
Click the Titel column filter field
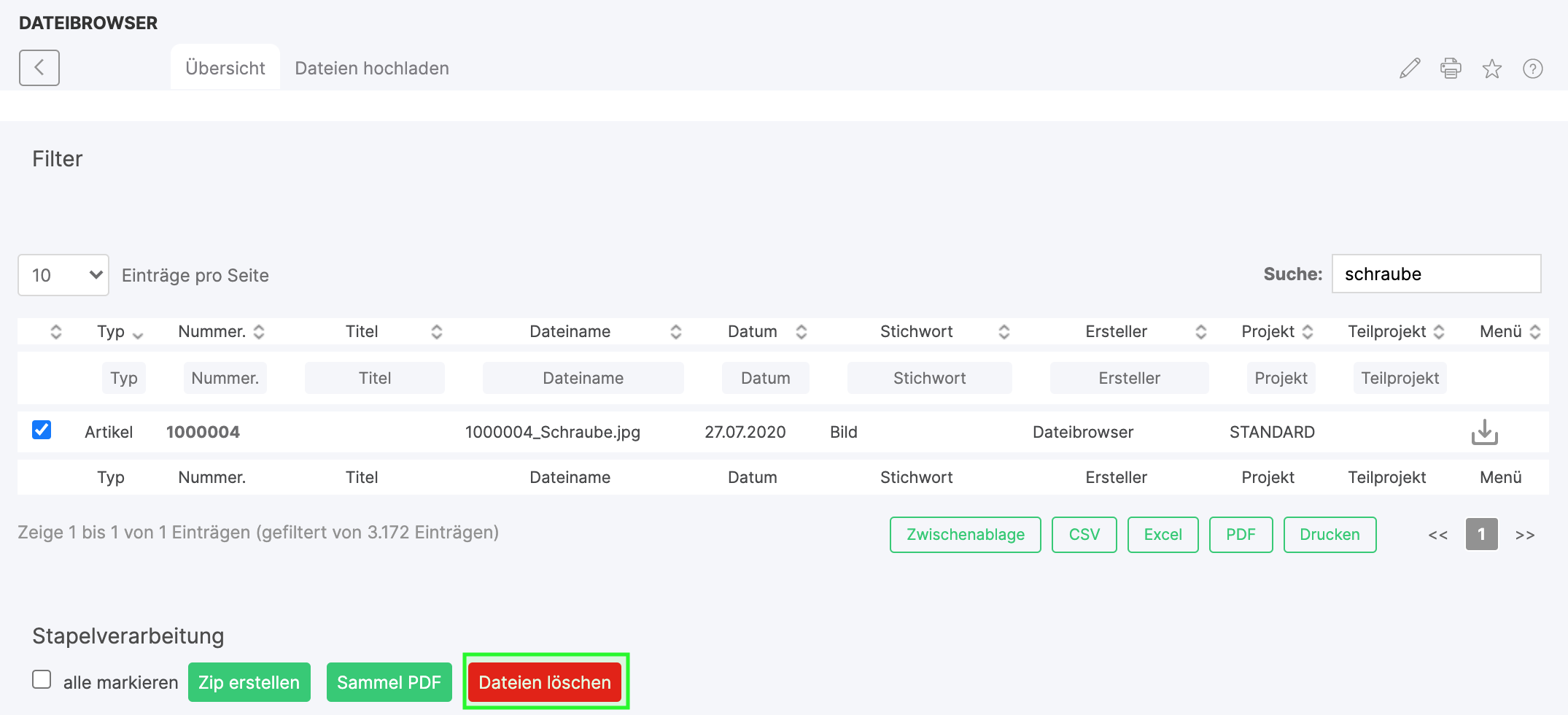pos(374,378)
